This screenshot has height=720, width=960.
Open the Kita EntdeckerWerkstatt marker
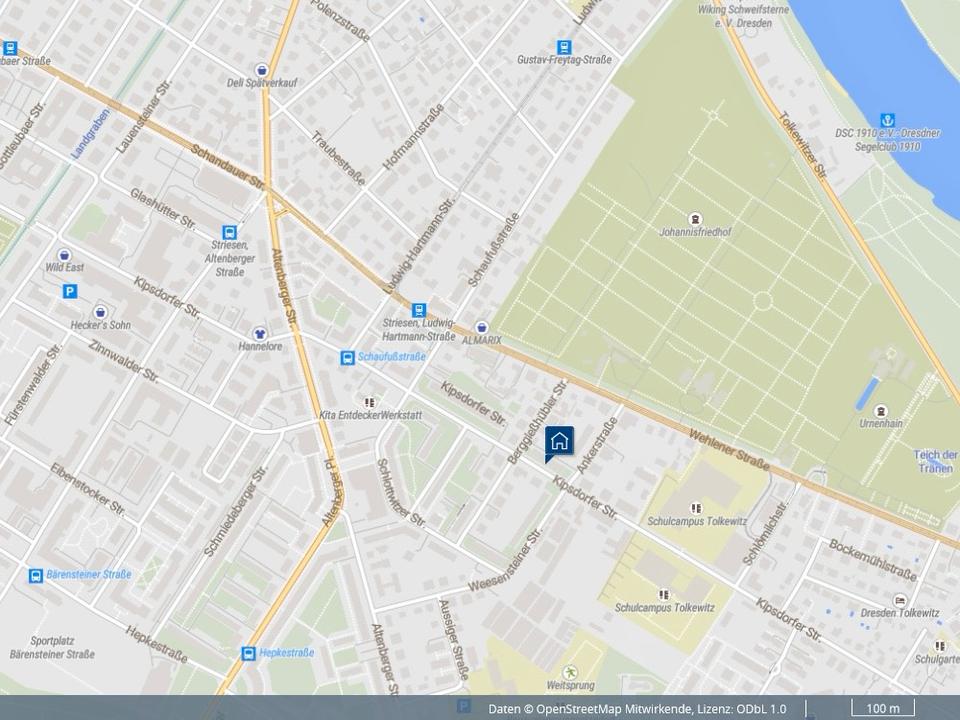370,401
